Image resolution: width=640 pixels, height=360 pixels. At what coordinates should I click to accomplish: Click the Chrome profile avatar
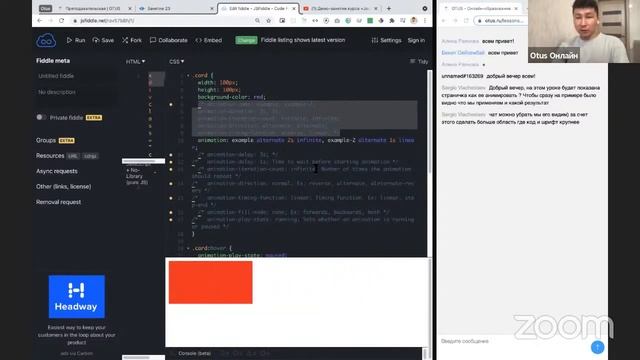tap(414, 20)
